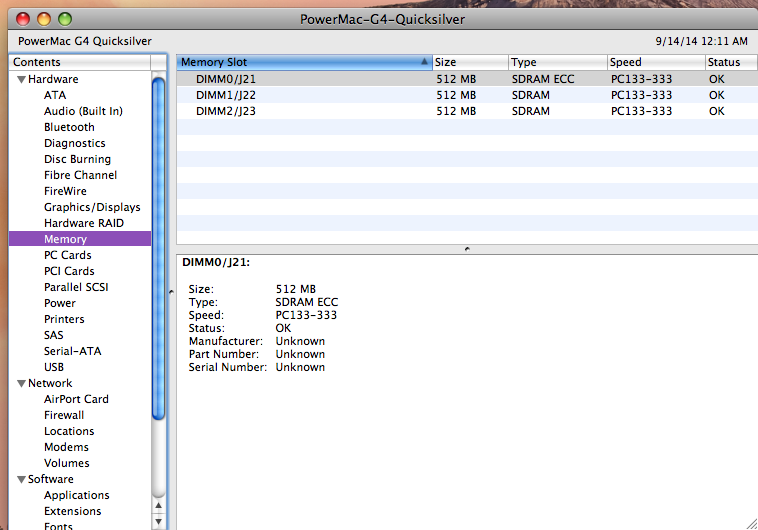Sort by Type column header
758x530 pixels.
558,62
